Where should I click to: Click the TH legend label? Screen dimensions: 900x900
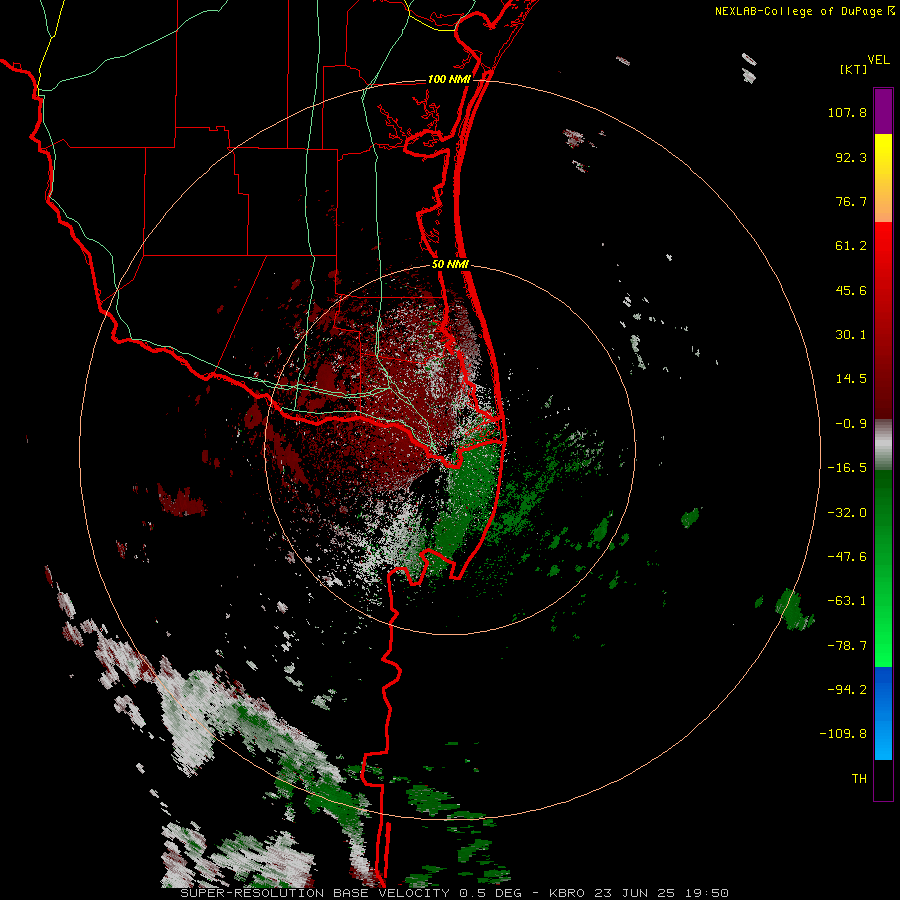pos(859,779)
